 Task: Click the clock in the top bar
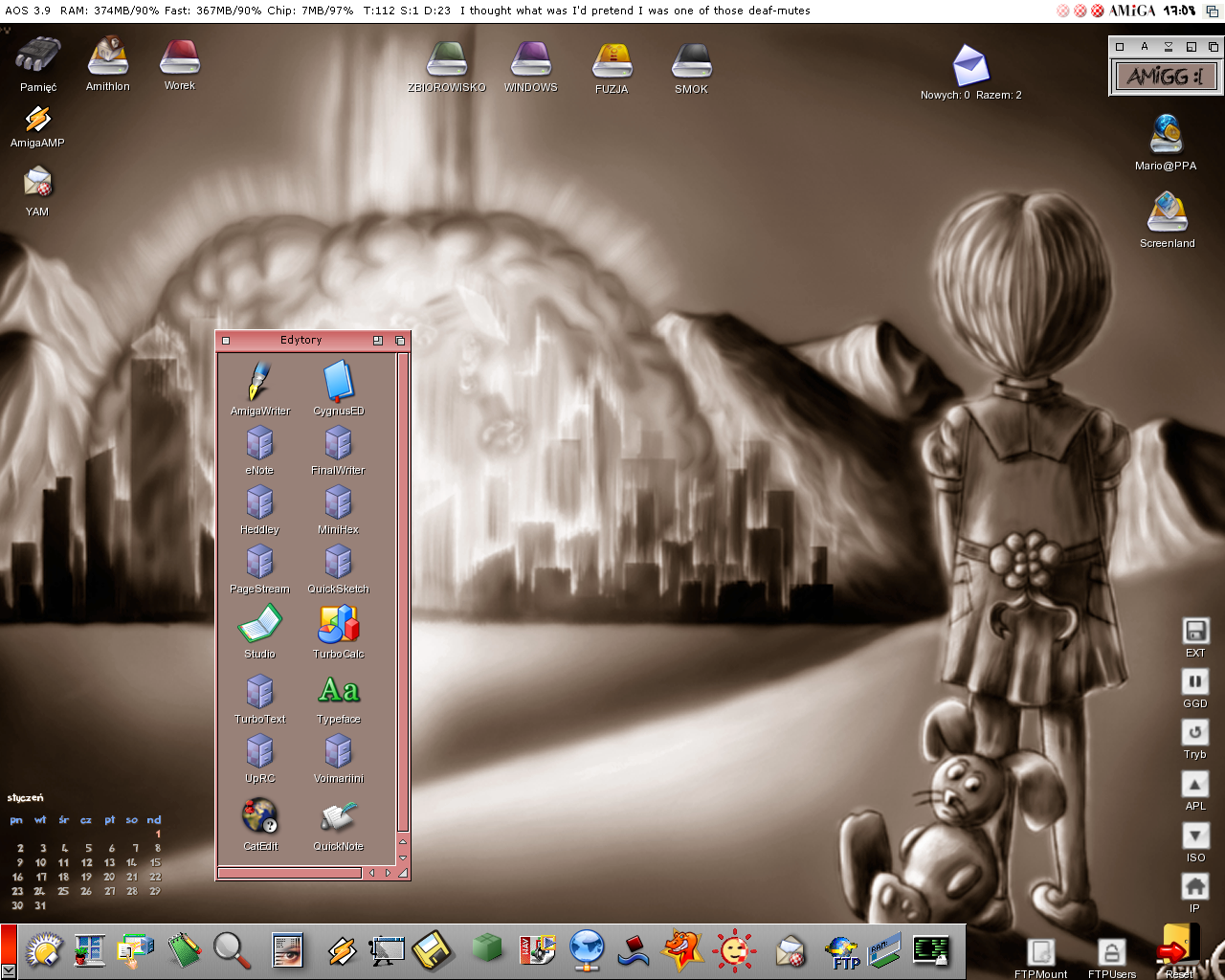[x=1180, y=11]
